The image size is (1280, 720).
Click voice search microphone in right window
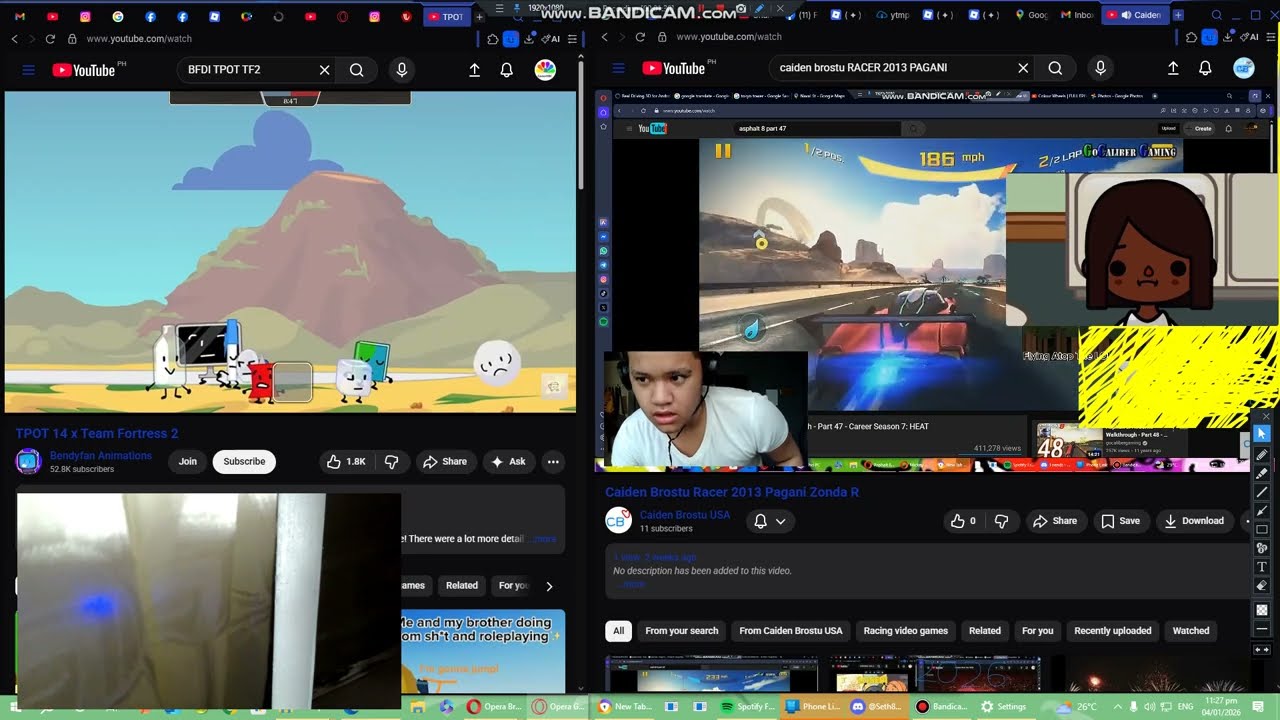(x=1100, y=68)
